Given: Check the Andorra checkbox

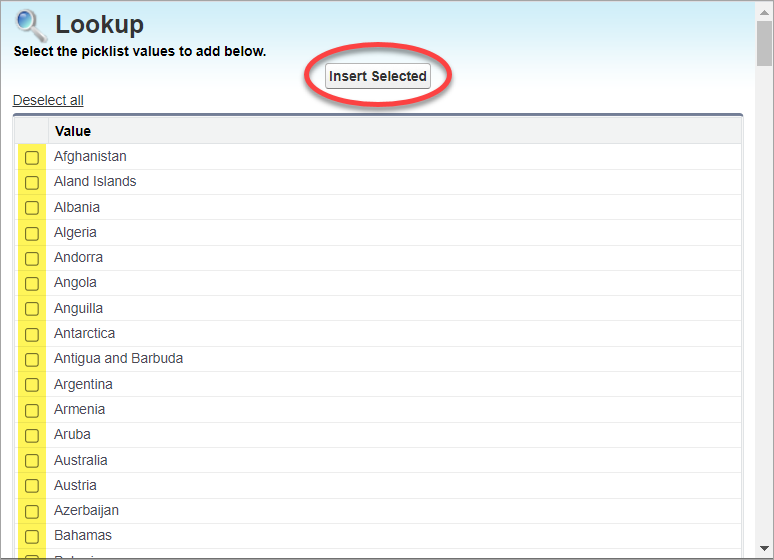Looking at the screenshot, I should click(32, 259).
